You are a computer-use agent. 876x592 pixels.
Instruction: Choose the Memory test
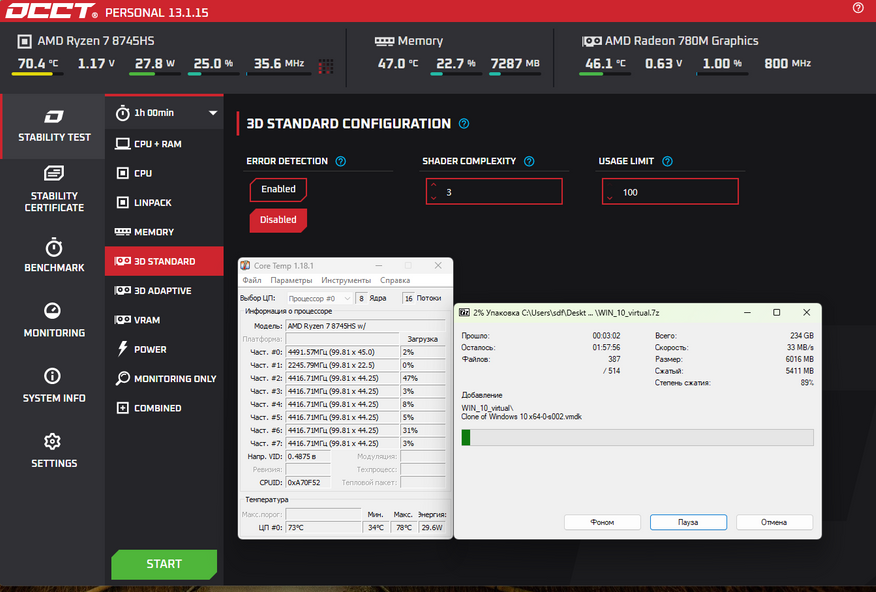coord(164,232)
